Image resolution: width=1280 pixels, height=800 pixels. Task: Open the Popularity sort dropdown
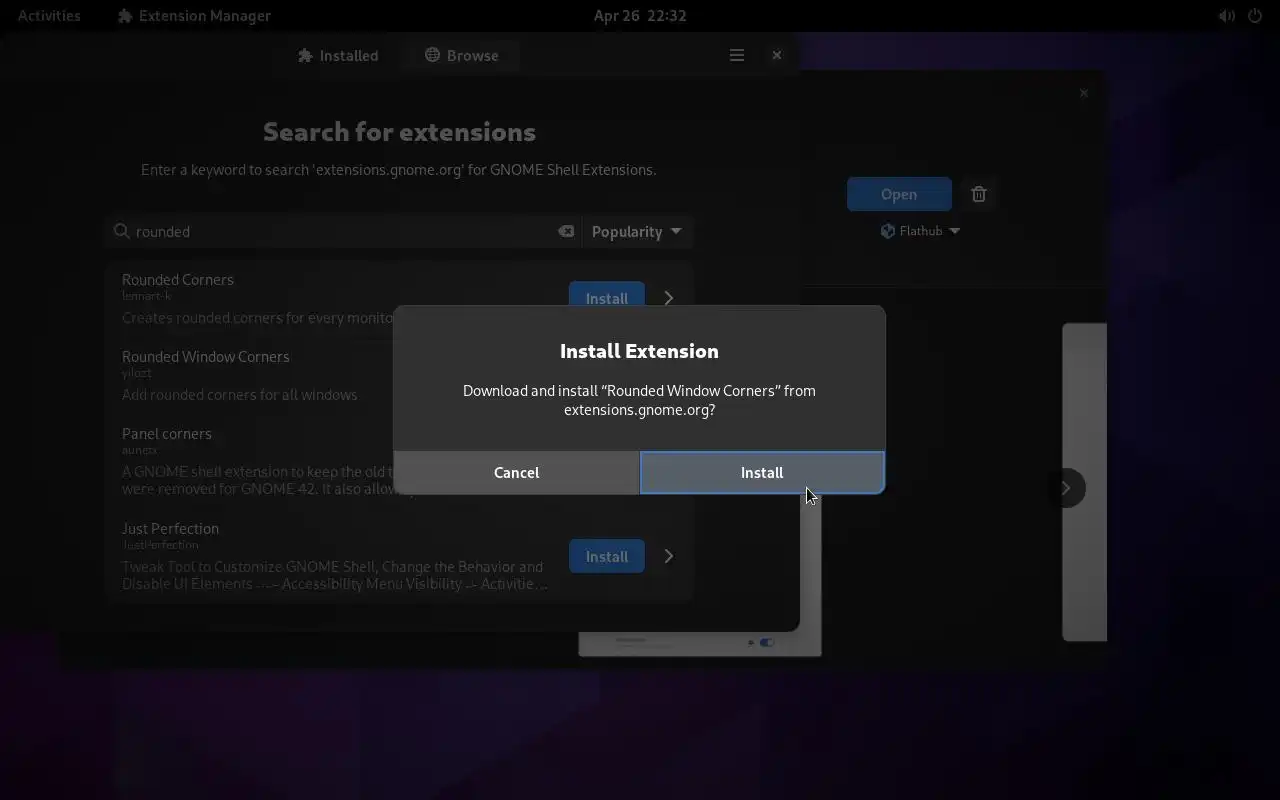(637, 231)
